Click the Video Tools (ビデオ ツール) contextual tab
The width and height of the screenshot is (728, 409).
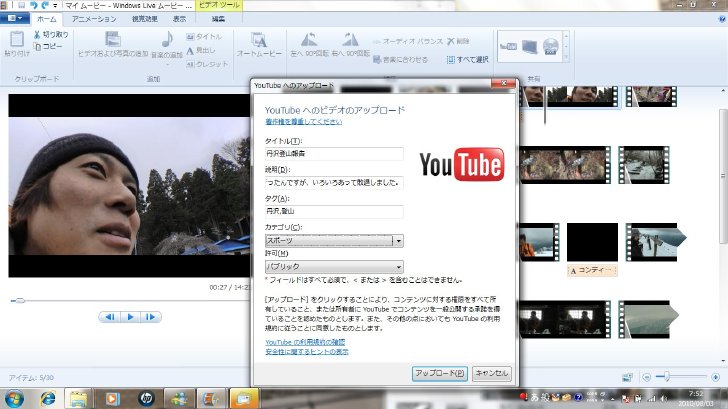219,5
